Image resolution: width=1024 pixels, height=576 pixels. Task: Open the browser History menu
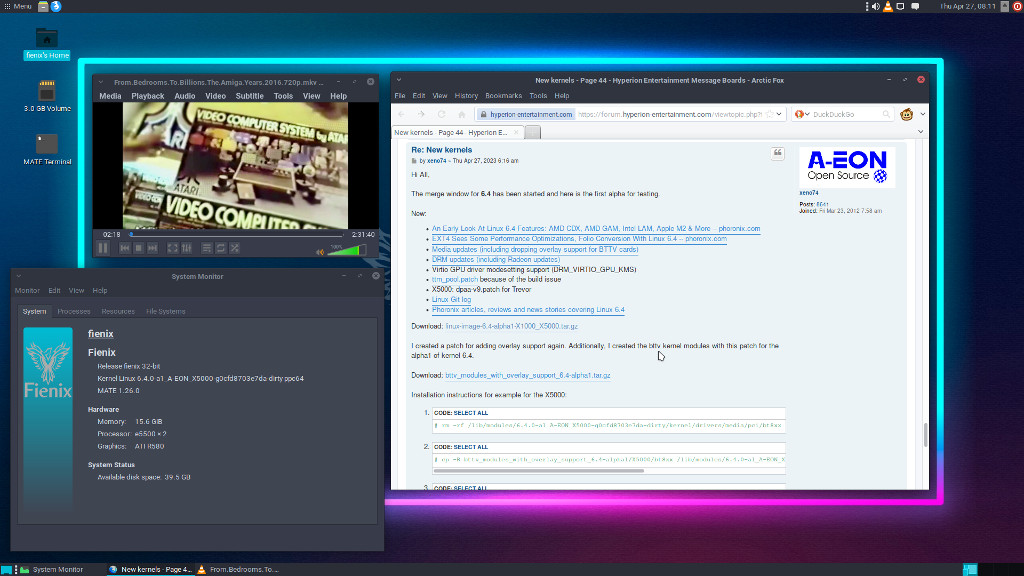466,96
